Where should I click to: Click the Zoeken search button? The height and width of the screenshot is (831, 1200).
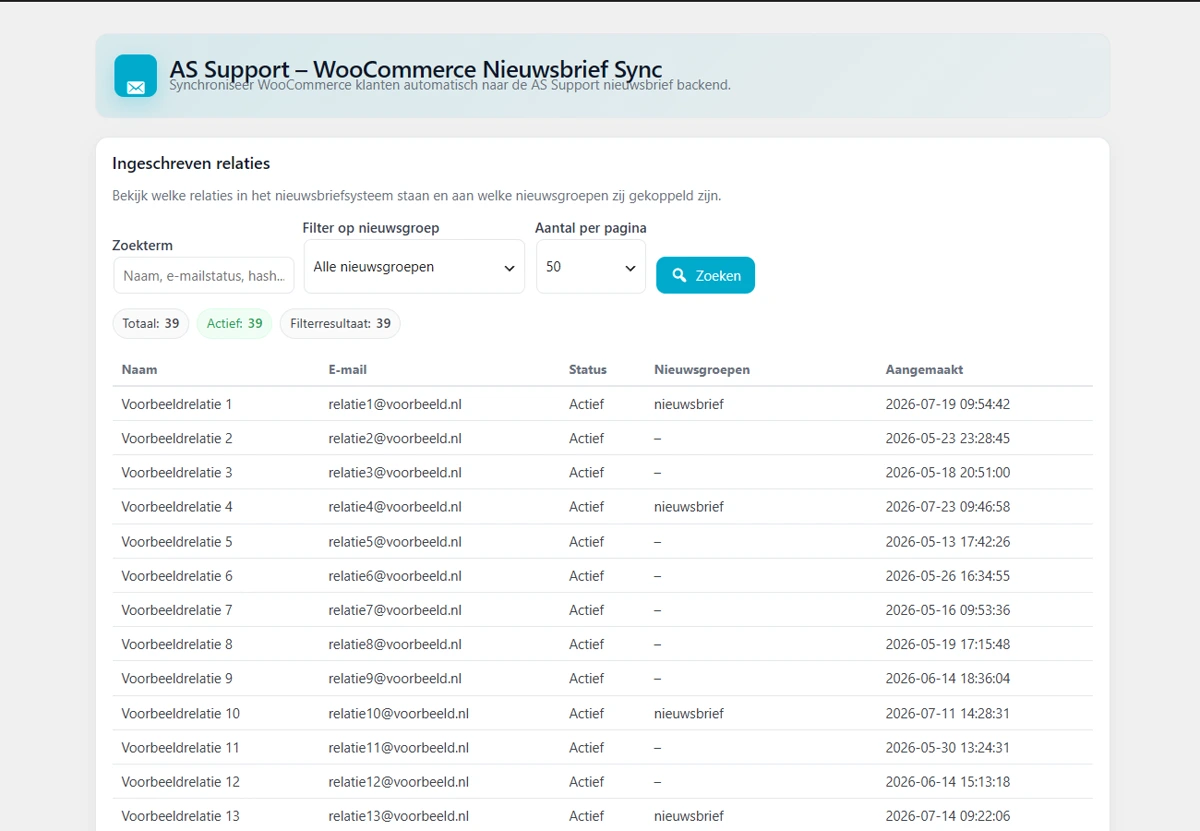tap(705, 275)
